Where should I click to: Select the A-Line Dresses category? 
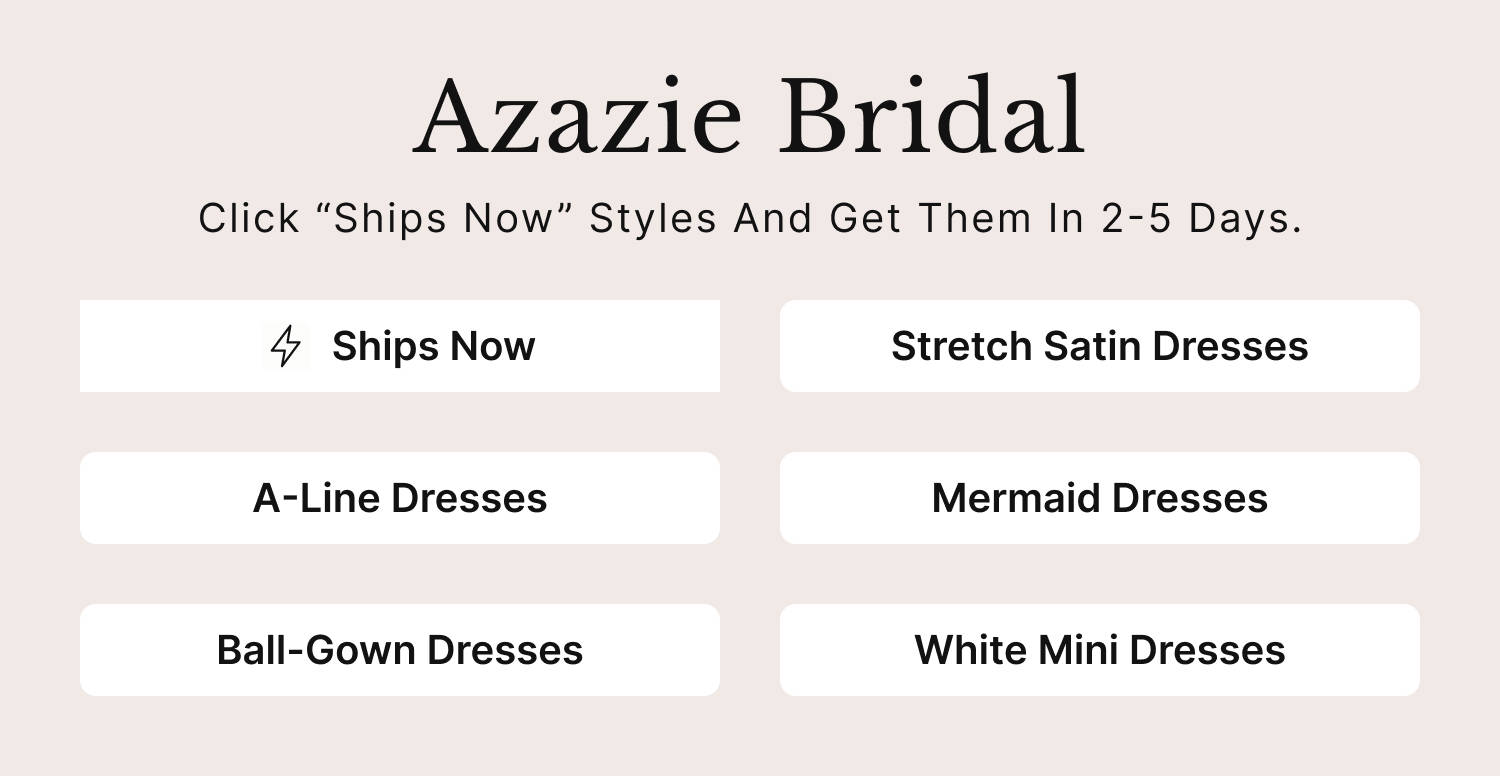click(x=399, y=498)
